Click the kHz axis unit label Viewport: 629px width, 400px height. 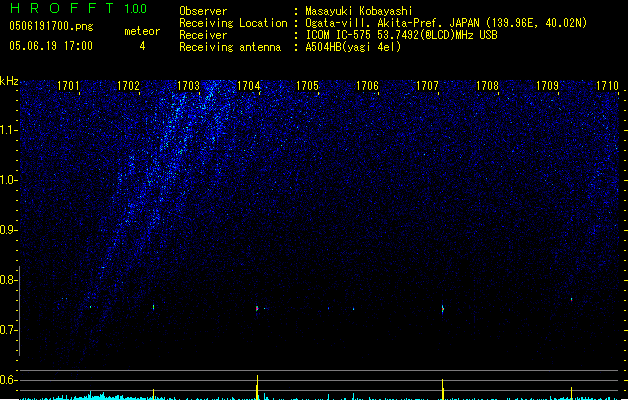(x=9, y=81)
